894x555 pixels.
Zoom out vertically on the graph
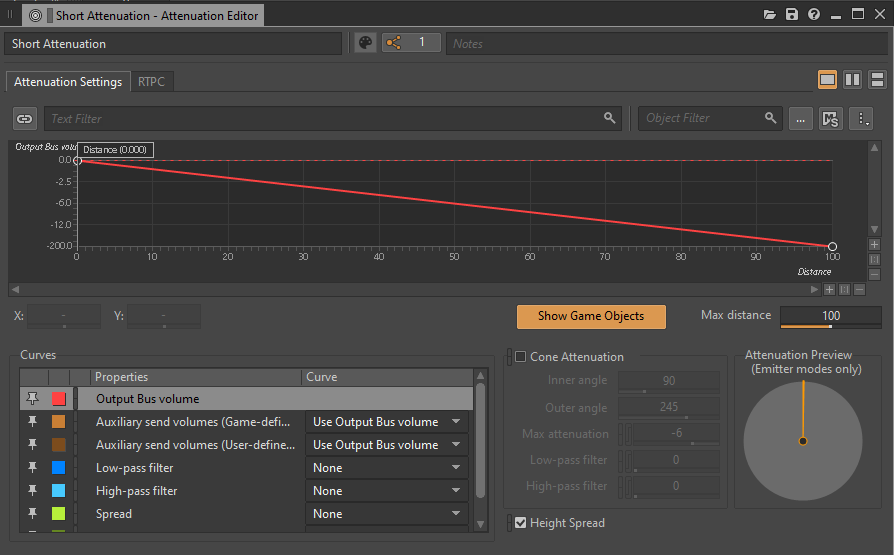pos(874,274)
